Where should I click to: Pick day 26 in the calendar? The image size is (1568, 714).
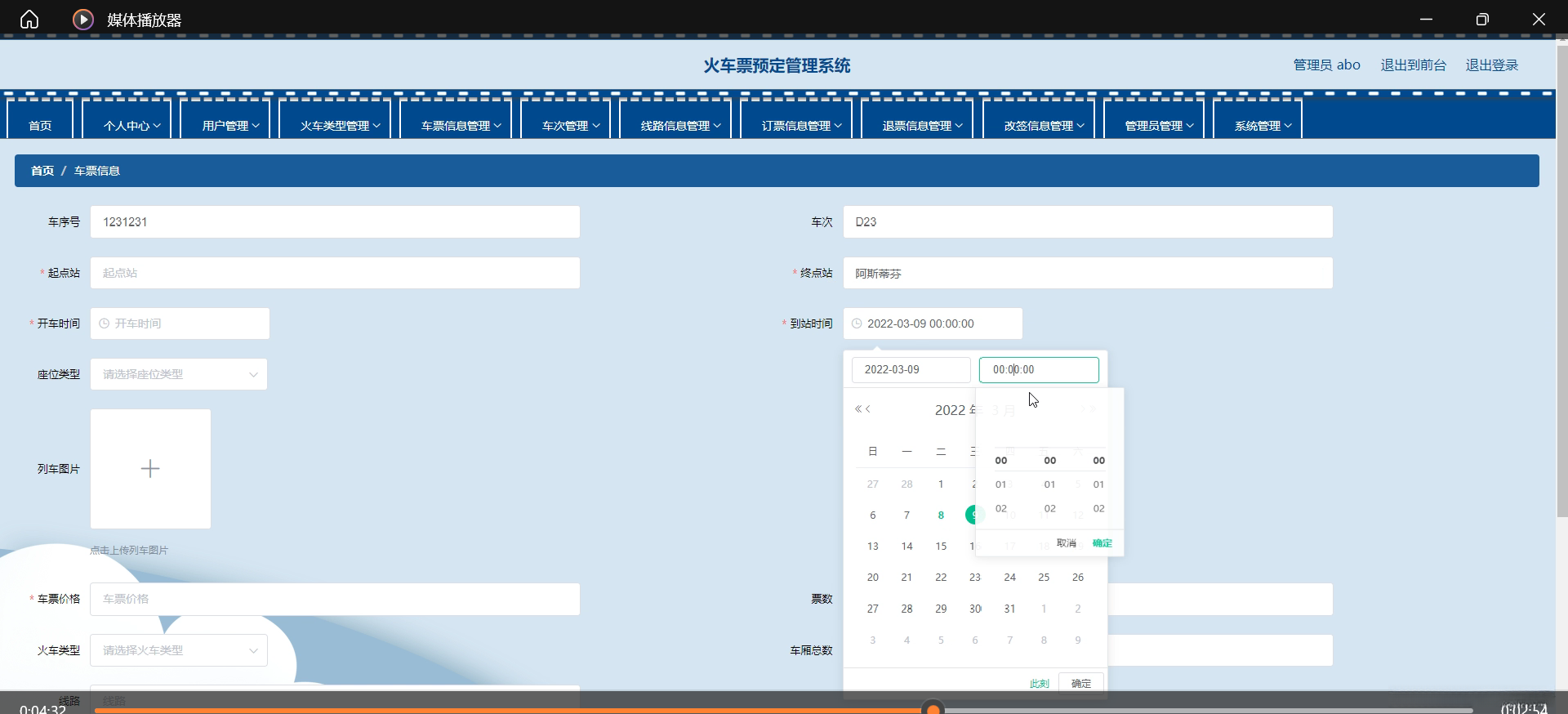coord(1078,577)
